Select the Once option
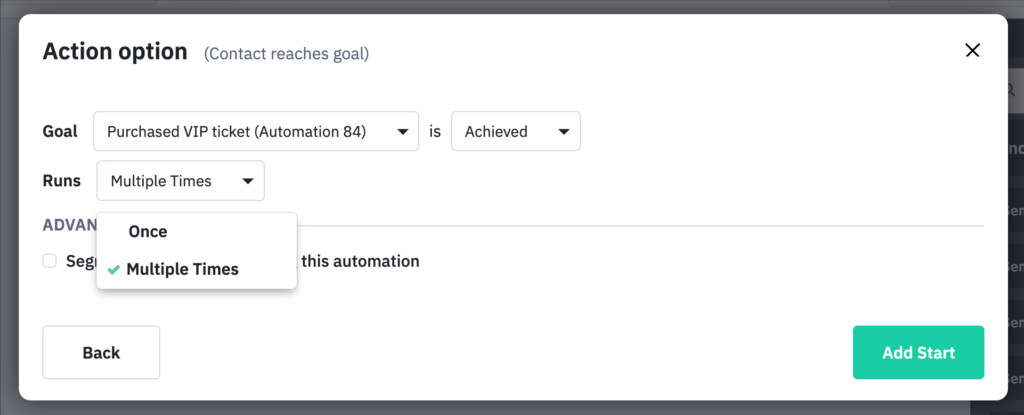 tap(148, 231)
